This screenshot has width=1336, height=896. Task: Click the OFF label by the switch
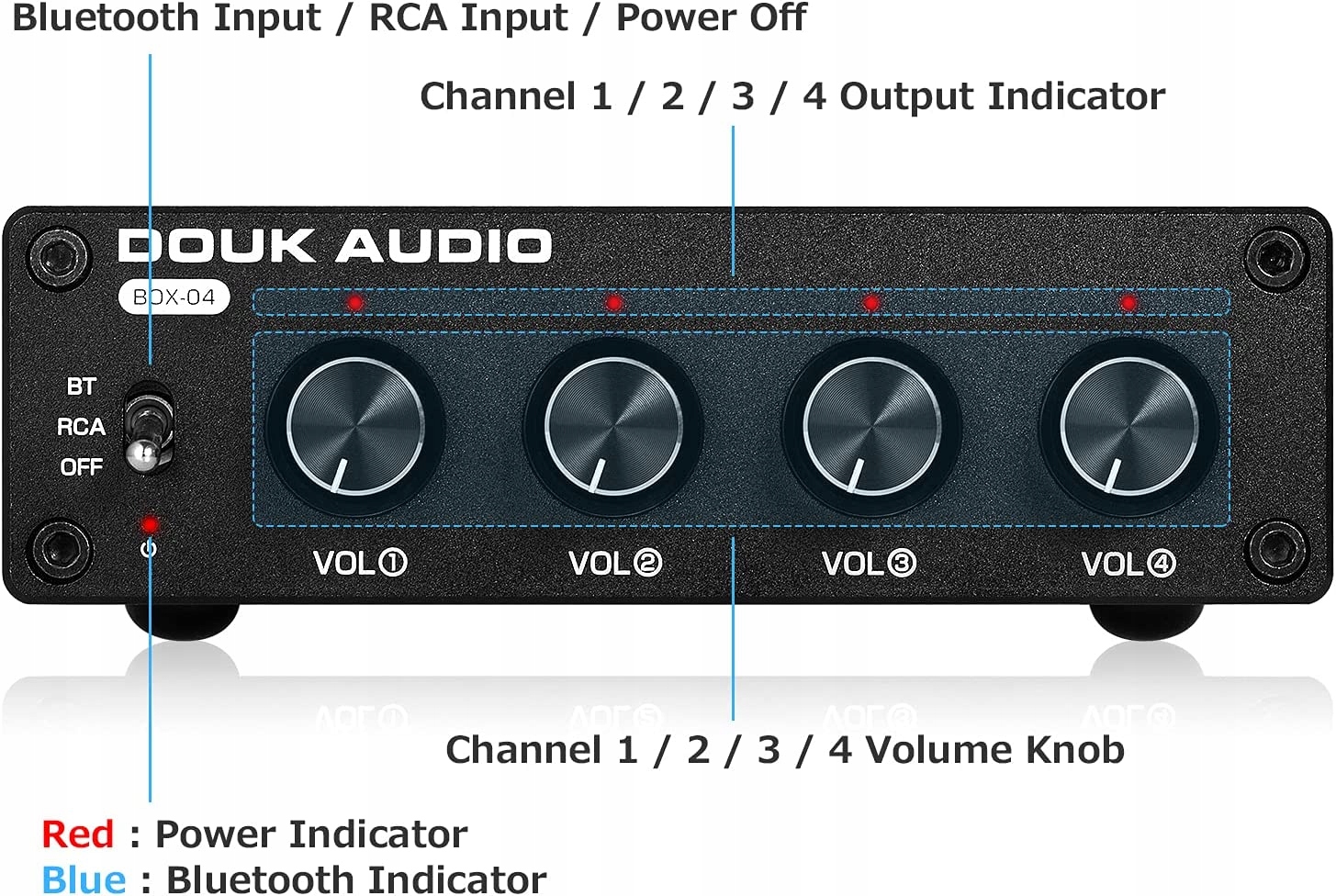pyautogui.click(x=82, y=466)
